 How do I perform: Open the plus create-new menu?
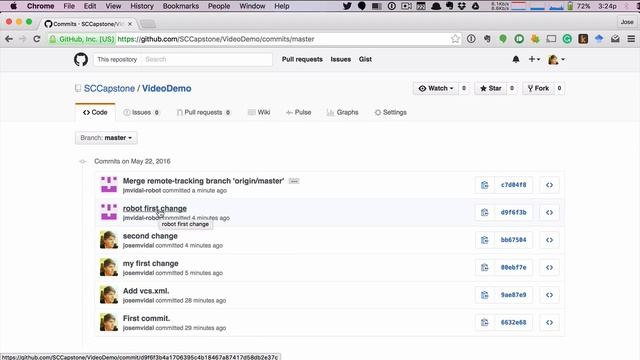tap(534, 59)
